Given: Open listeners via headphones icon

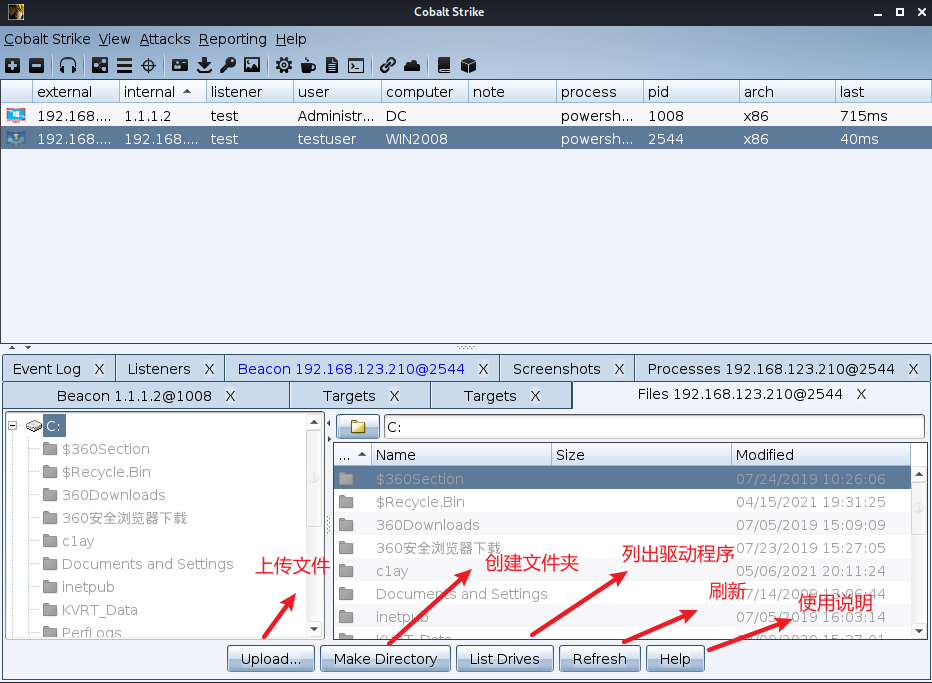Looking at the screenshot, I should [x=68, y=65].
